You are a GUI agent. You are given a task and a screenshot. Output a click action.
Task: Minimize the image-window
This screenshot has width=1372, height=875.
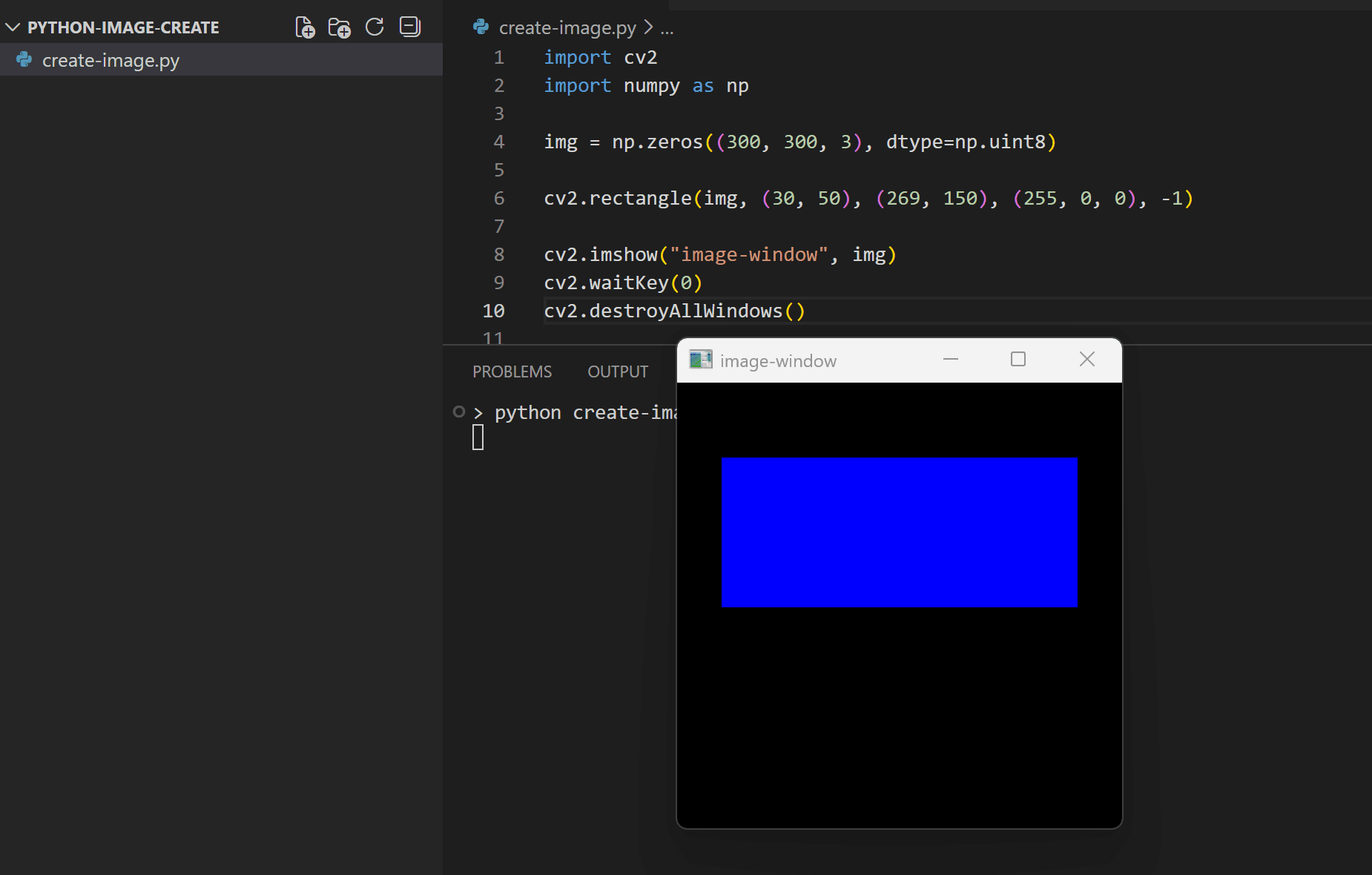point(951,360)
